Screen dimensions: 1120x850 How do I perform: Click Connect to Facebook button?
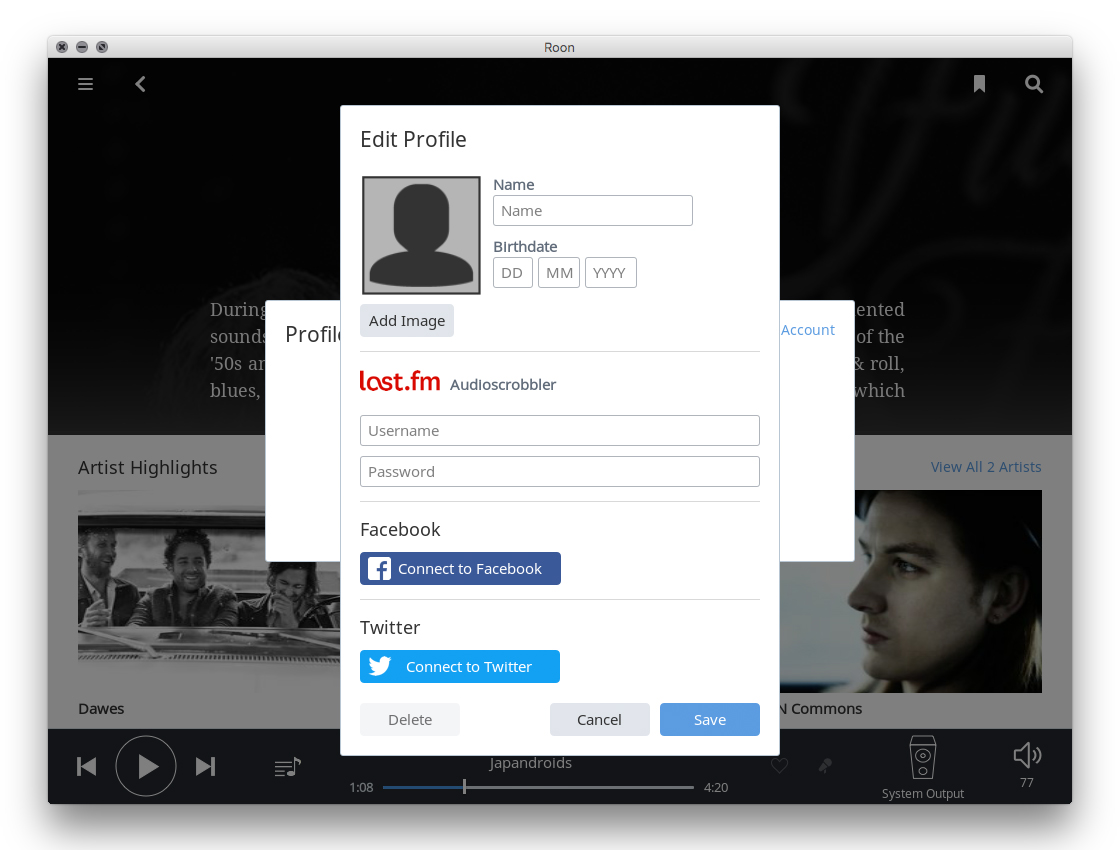460,569
